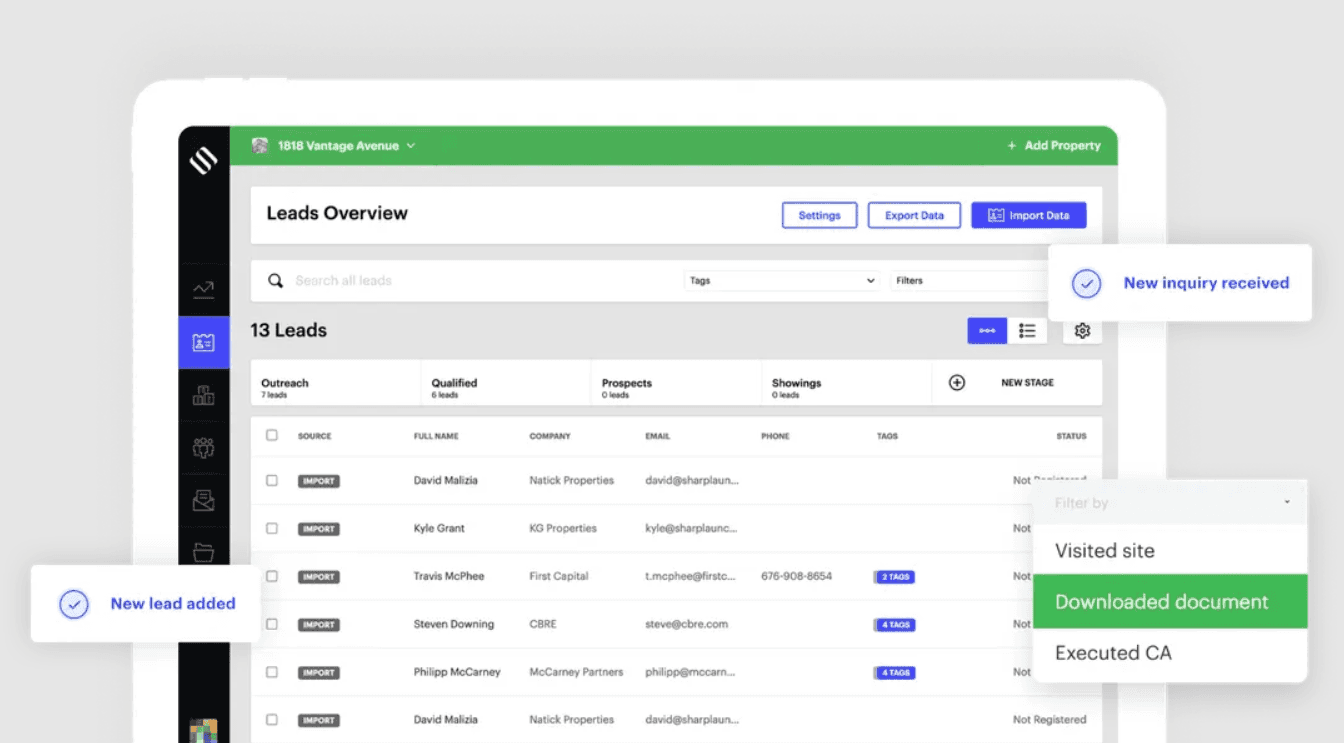Open the Tags dropdown
Image resolution: width=1344 pixels, height=743 pixels.
coord(782,280)
